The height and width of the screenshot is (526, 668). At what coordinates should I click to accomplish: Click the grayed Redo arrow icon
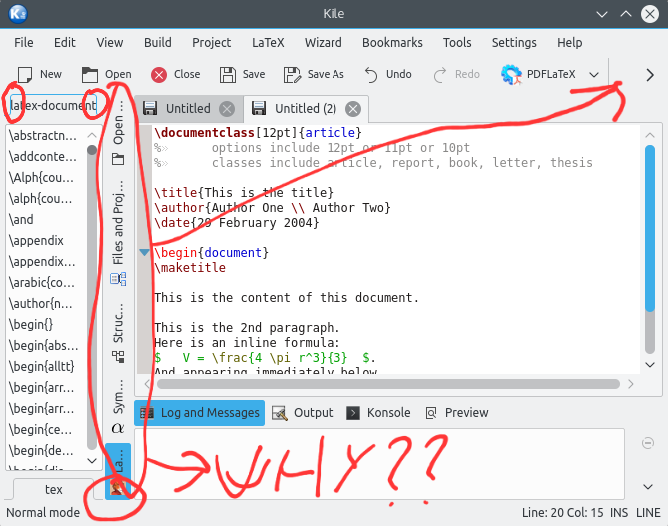(x=440, y=75)
